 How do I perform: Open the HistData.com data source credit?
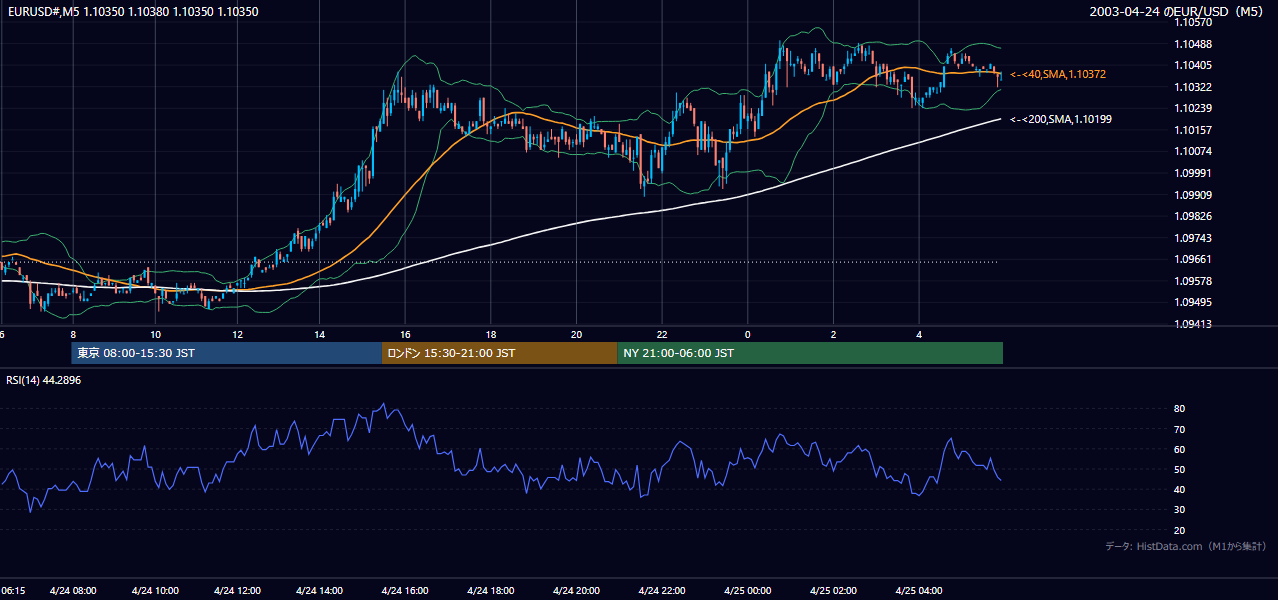tap(1185, 546)
